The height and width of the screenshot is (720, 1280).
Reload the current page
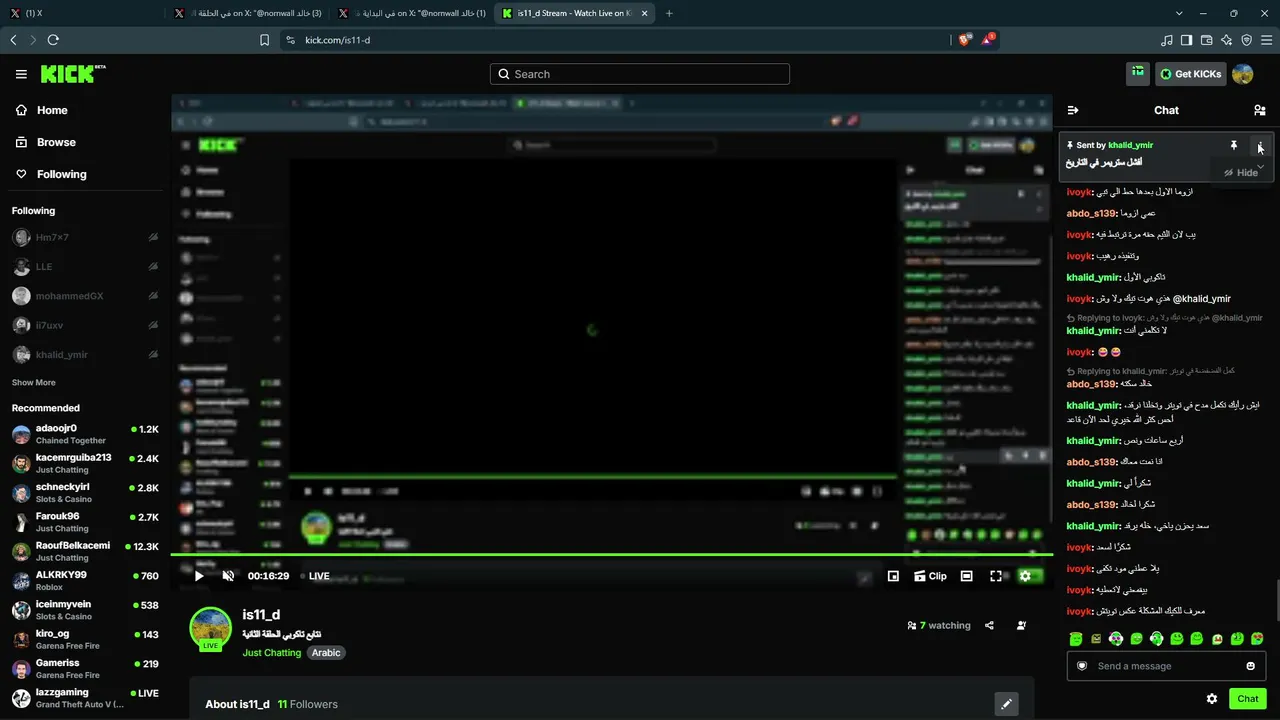point(53,40)
